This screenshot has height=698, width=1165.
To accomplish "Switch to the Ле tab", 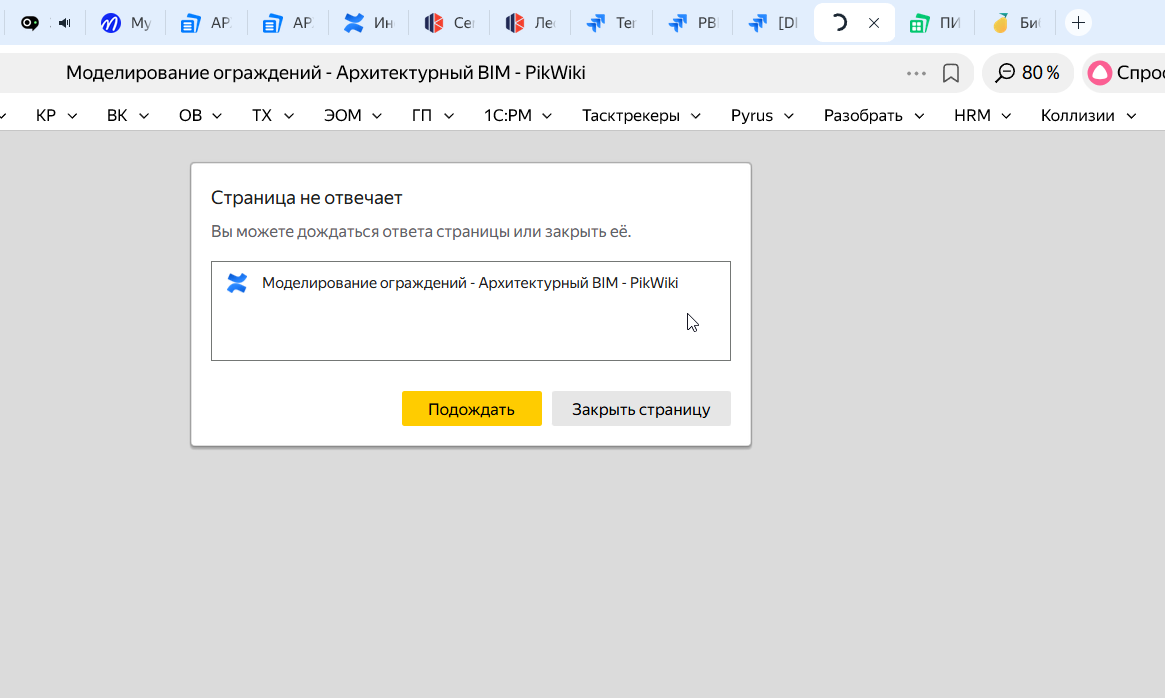I will (530, 23).
